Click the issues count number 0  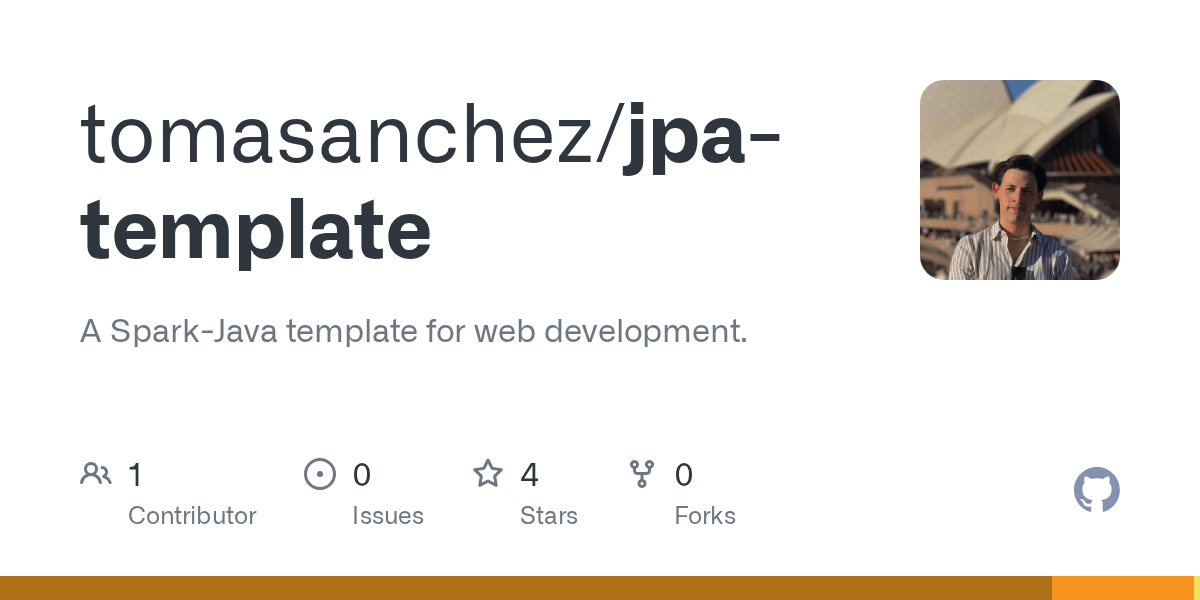click(362, 474)
